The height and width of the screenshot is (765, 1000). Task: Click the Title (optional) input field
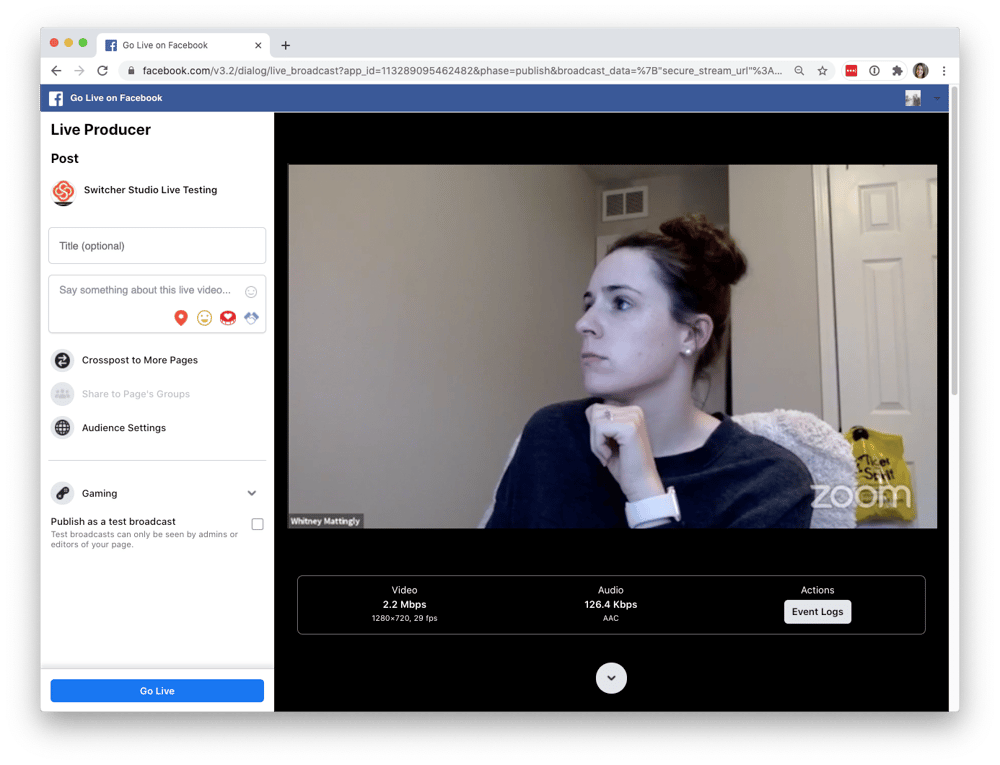[157, 245]
